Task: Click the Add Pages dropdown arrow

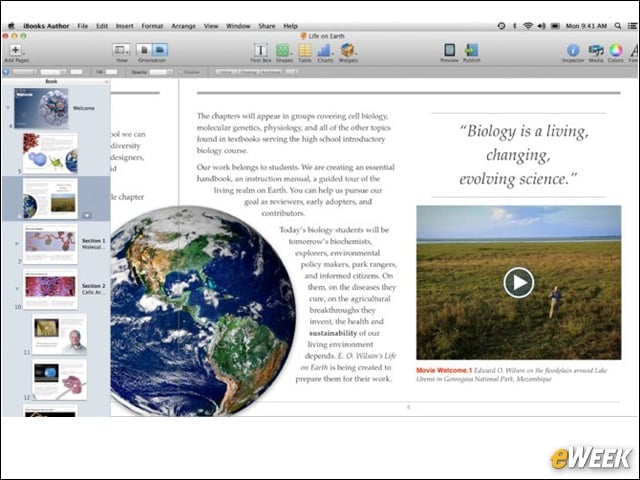Action: pyautogui.click(x=24, y=53)
